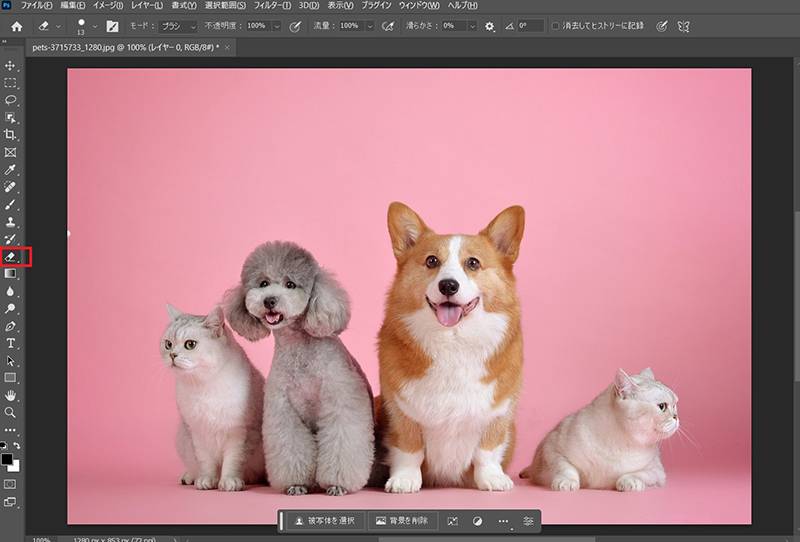Open the brush preset picker dropdown
The width and height of the screenshot is (800, 542).
(x=95, y=26)
